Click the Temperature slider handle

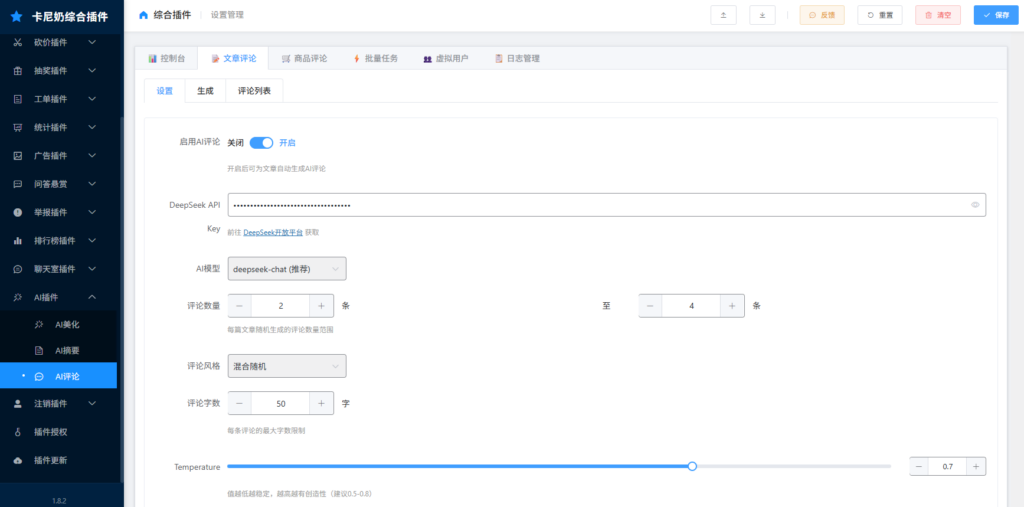pyautogui.click(x=692, y=466)
